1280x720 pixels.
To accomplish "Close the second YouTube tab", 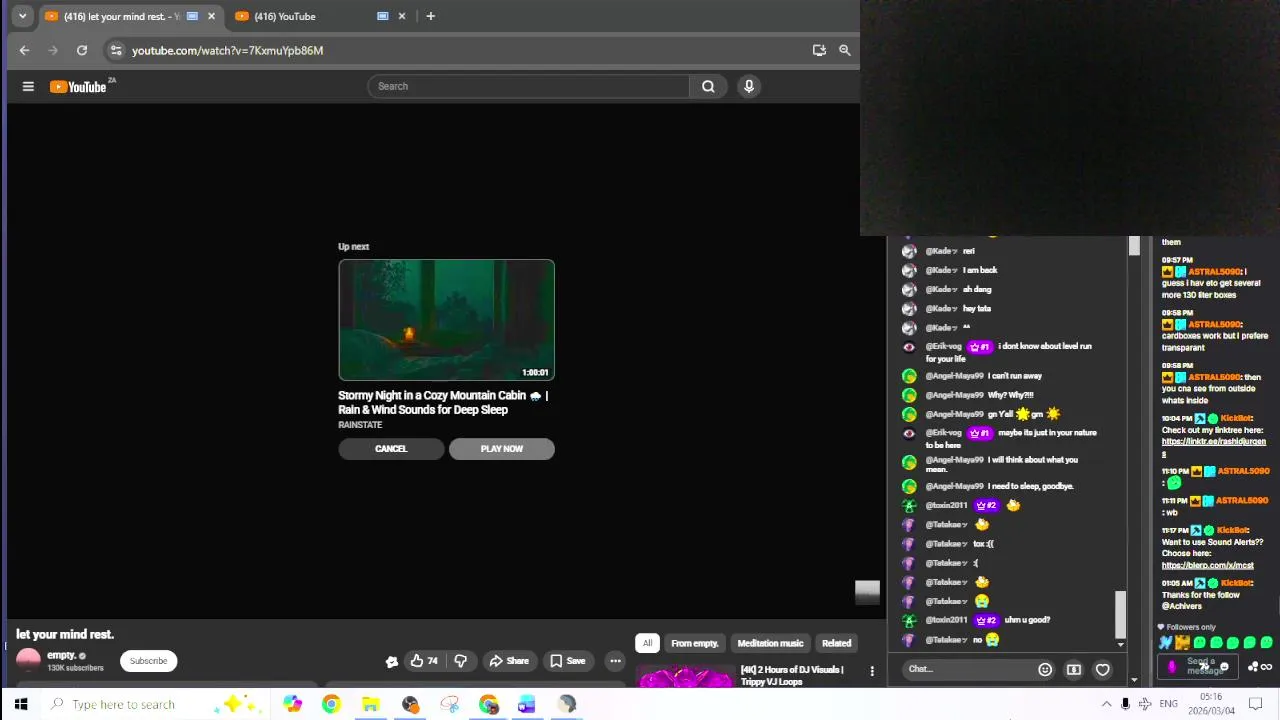I will pyautogui.click(x=402, y=16).
